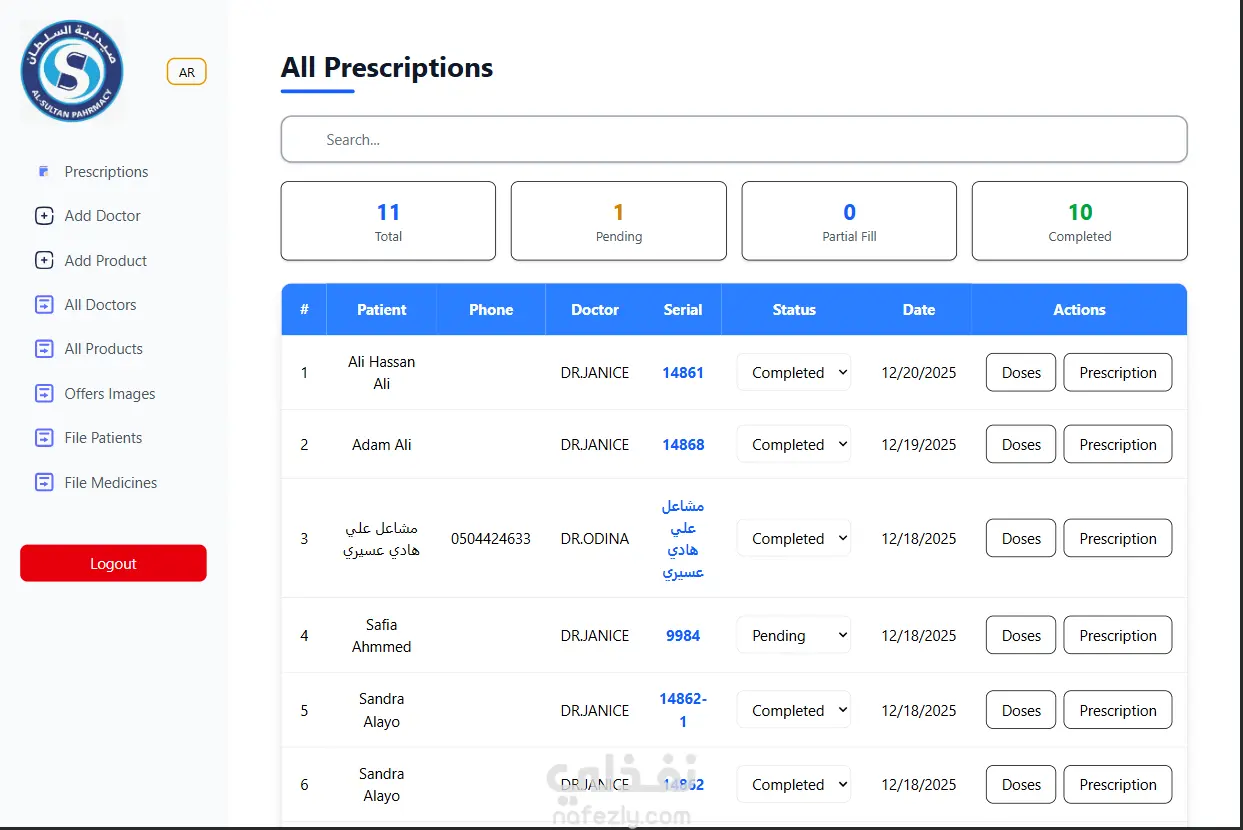The image size is (1243, 830).
Task: Go to Offers Images page
Action: [109, 394]
